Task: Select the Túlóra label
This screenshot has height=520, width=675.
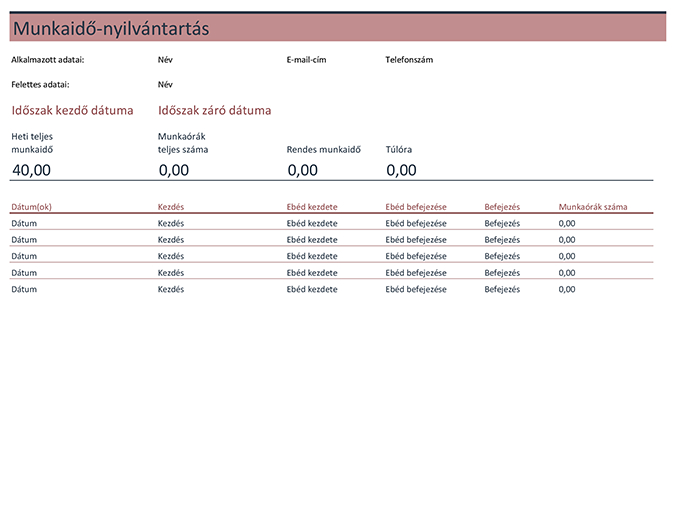Action: (399, 149)
